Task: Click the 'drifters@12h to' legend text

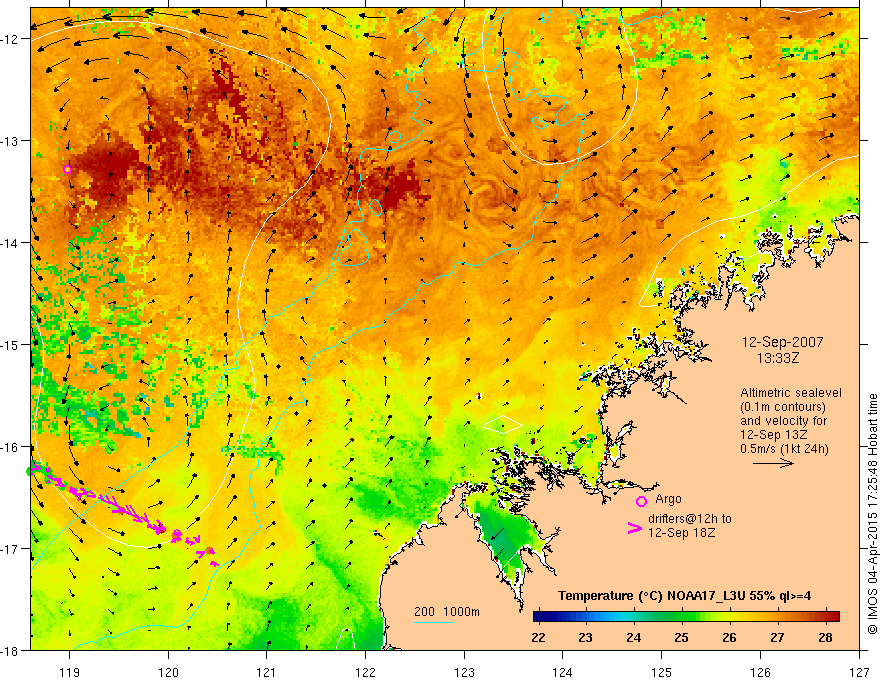Action: point(690,519)
